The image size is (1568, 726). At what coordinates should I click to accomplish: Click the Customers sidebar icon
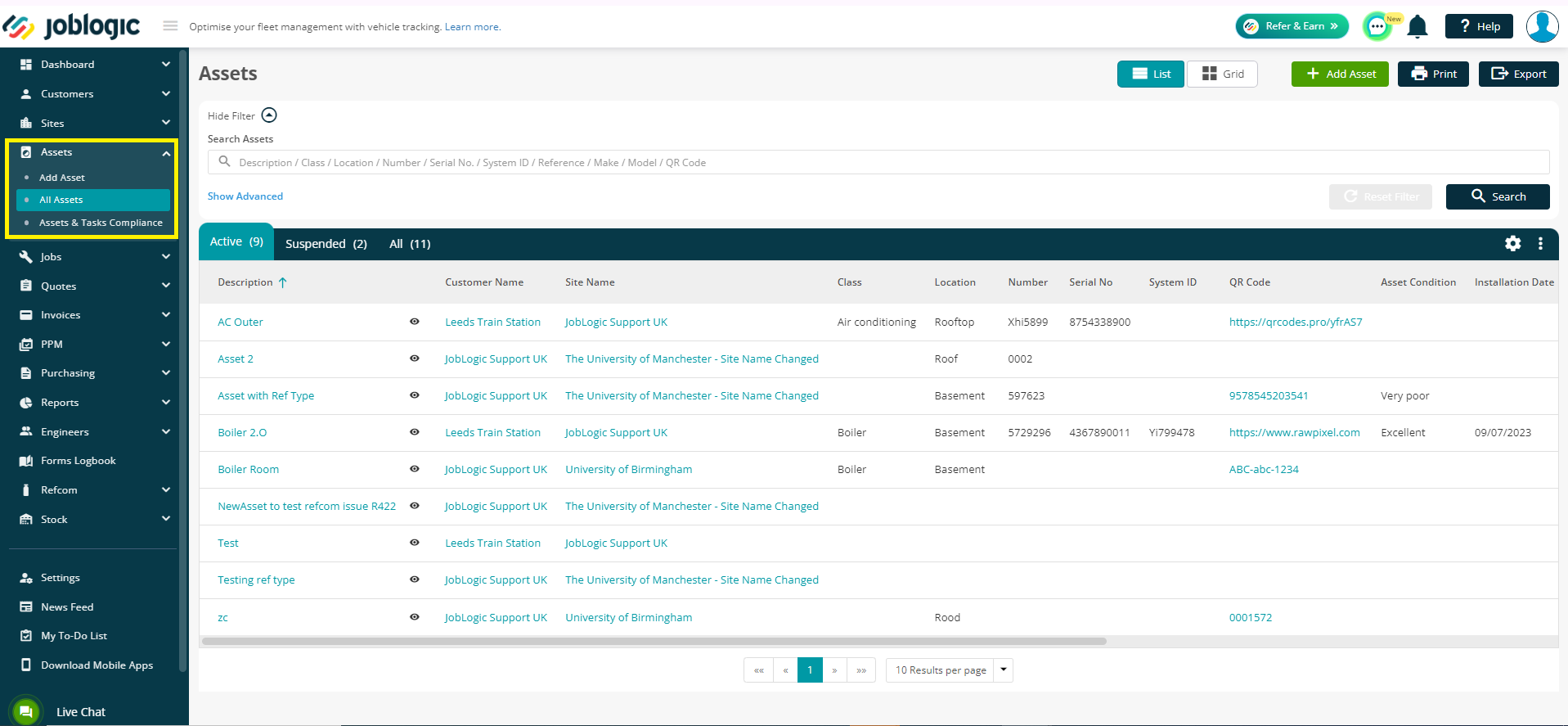coord(26,94)
